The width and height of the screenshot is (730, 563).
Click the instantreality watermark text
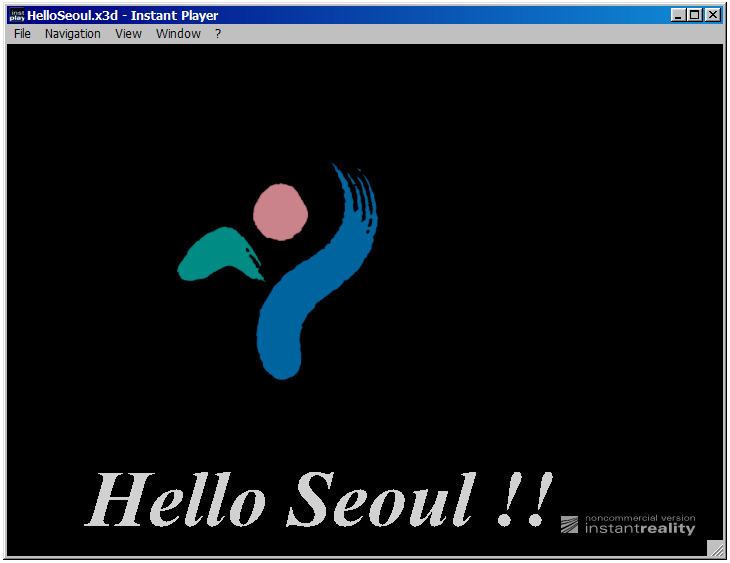point(640,529)
